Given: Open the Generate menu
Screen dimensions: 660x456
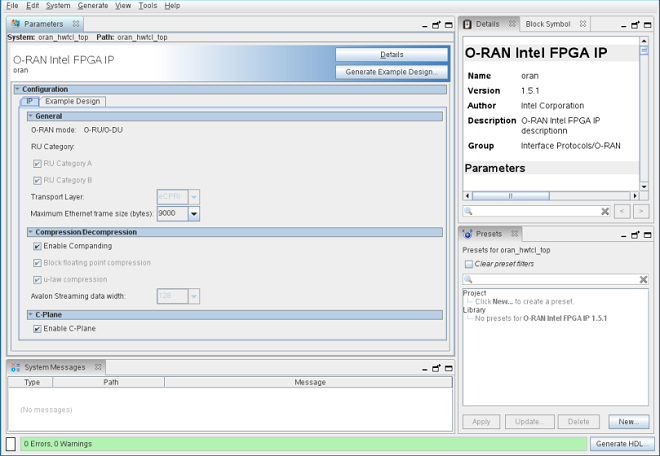Looking at the screenshot, I should [x=93, y=5].
